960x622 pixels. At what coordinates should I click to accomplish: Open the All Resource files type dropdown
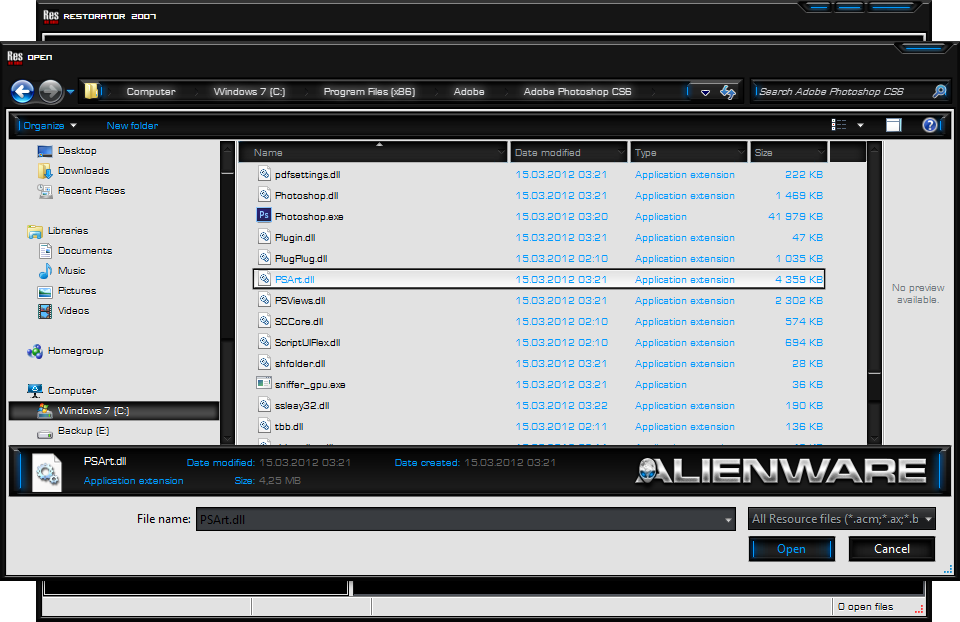point(842,519)
